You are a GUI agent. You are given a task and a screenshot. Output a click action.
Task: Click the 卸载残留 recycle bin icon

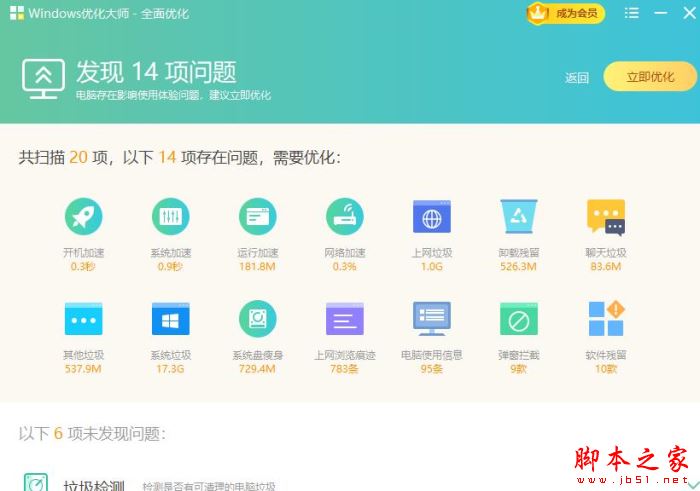[519, 216]
